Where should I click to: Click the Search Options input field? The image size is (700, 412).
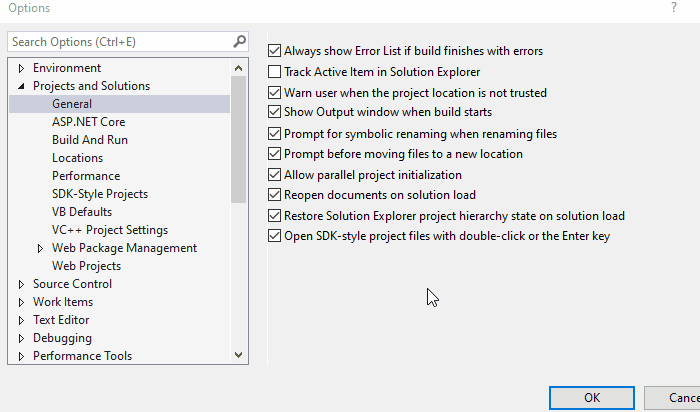pos(121,42)
